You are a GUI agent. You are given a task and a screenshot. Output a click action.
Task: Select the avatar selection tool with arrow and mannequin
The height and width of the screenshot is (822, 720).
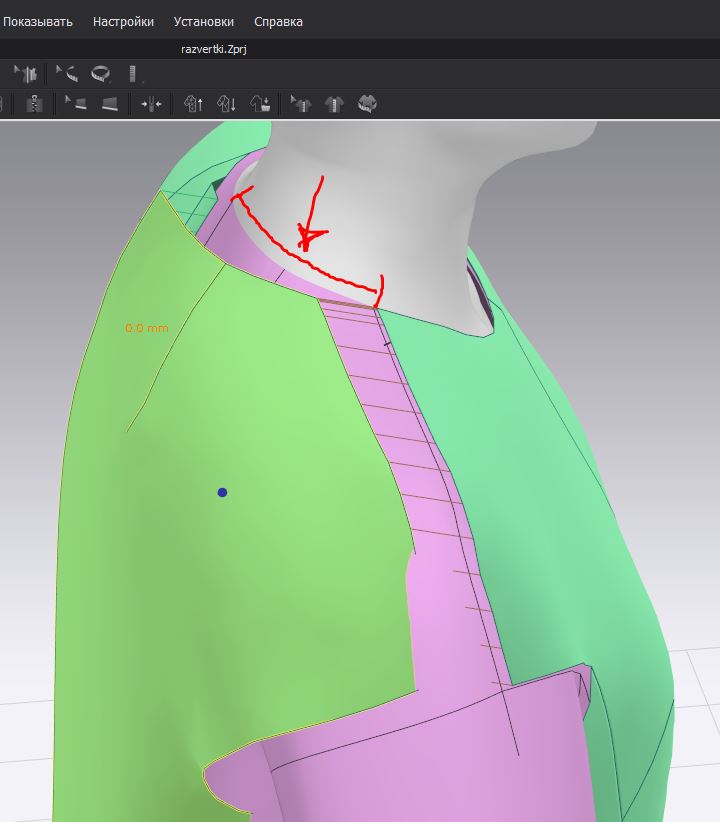click(x=25, y=74)
